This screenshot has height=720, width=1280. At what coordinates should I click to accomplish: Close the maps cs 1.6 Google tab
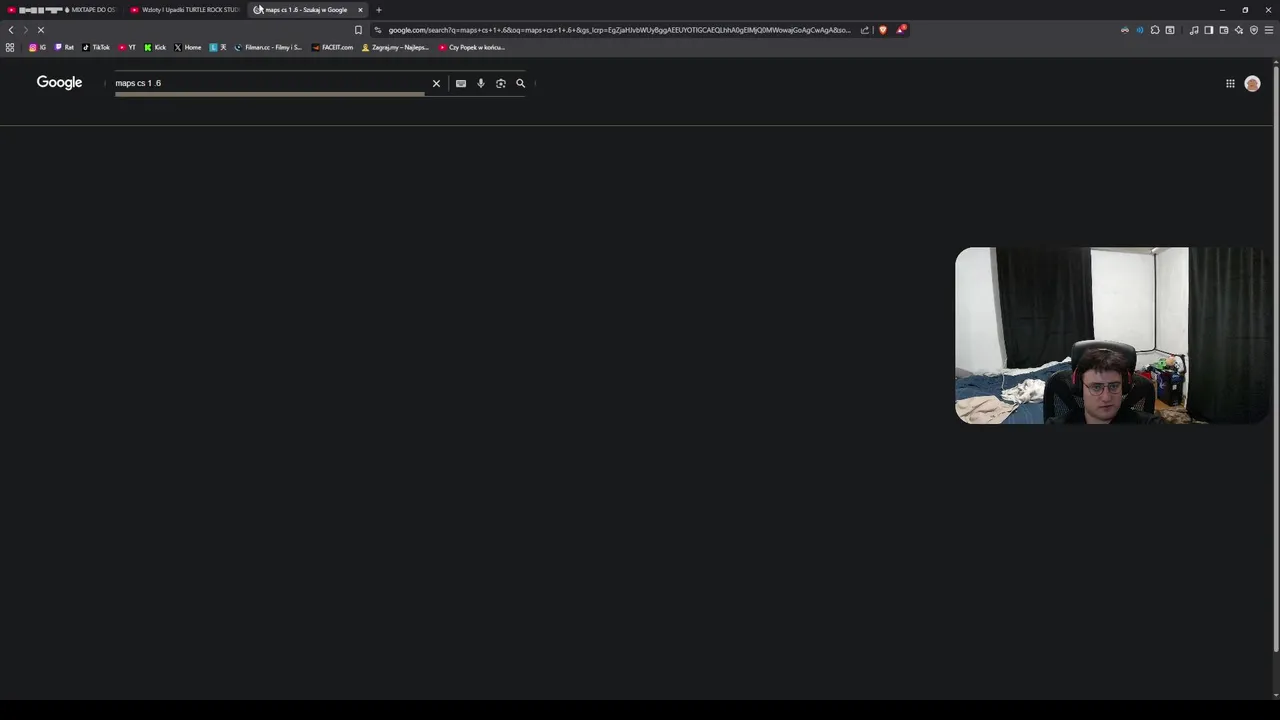tap(360, 10)
